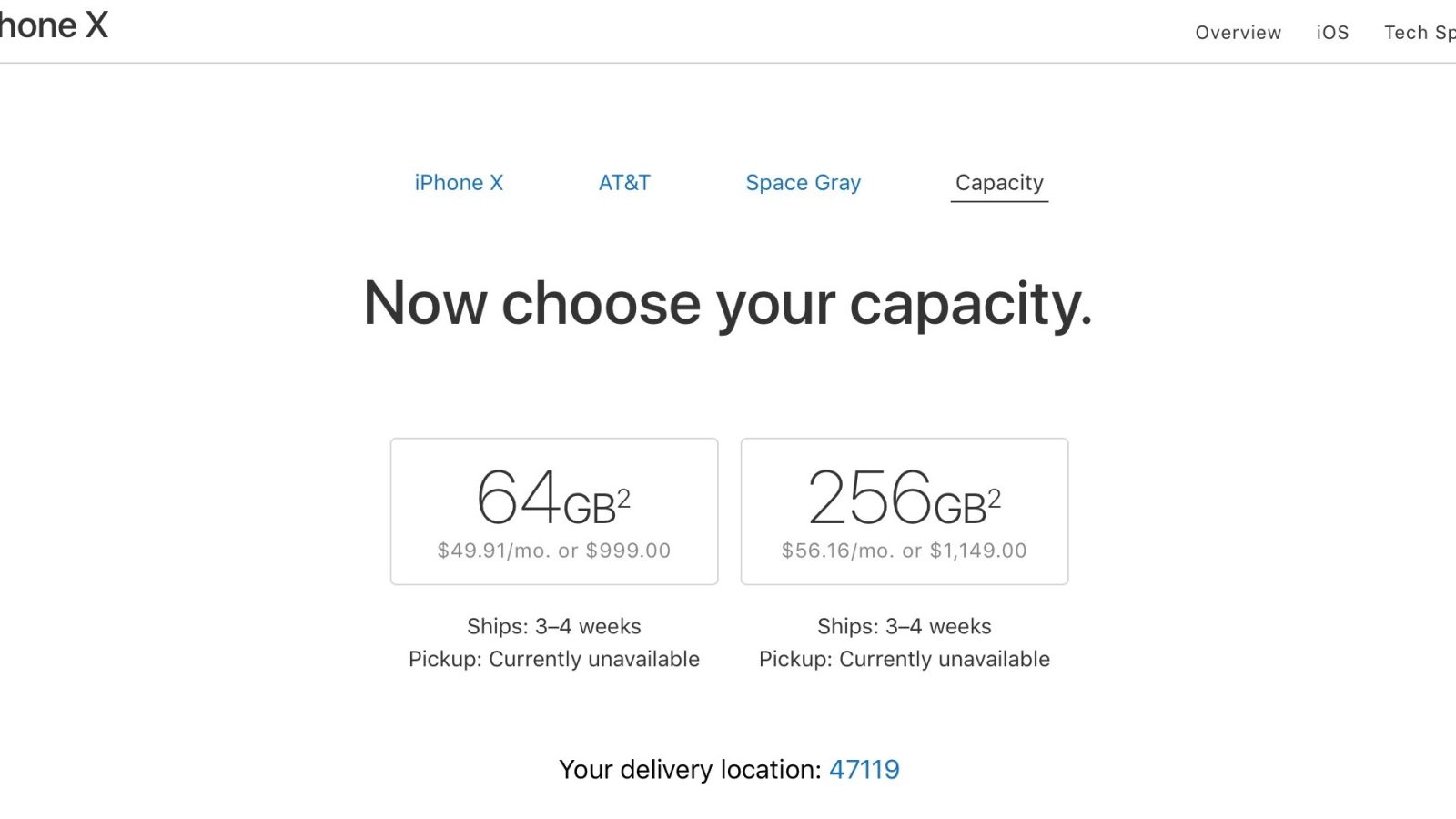The image size is (1456, 819).
Task: Click the iPhone X page title
Action: [x=55, y=25]
